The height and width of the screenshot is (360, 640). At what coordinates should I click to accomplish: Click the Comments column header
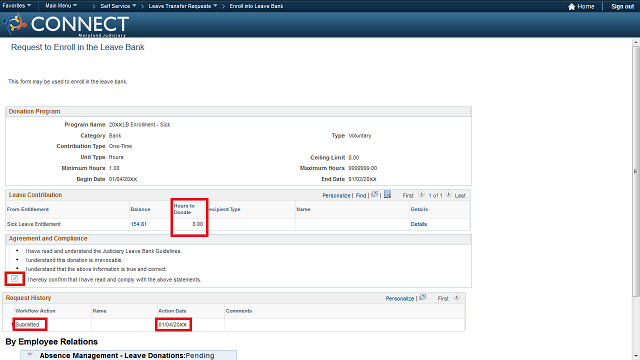tap(239, 311)
